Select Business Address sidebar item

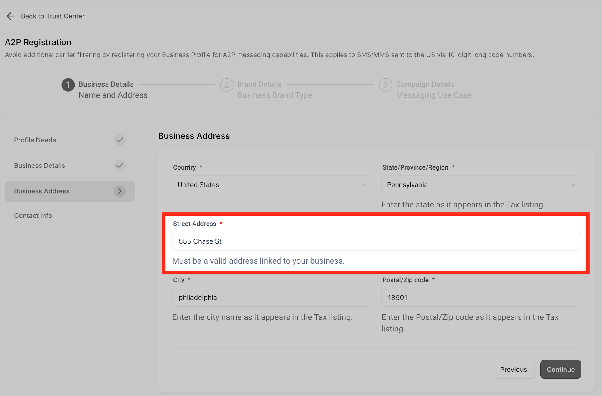(x=70, y=191)
